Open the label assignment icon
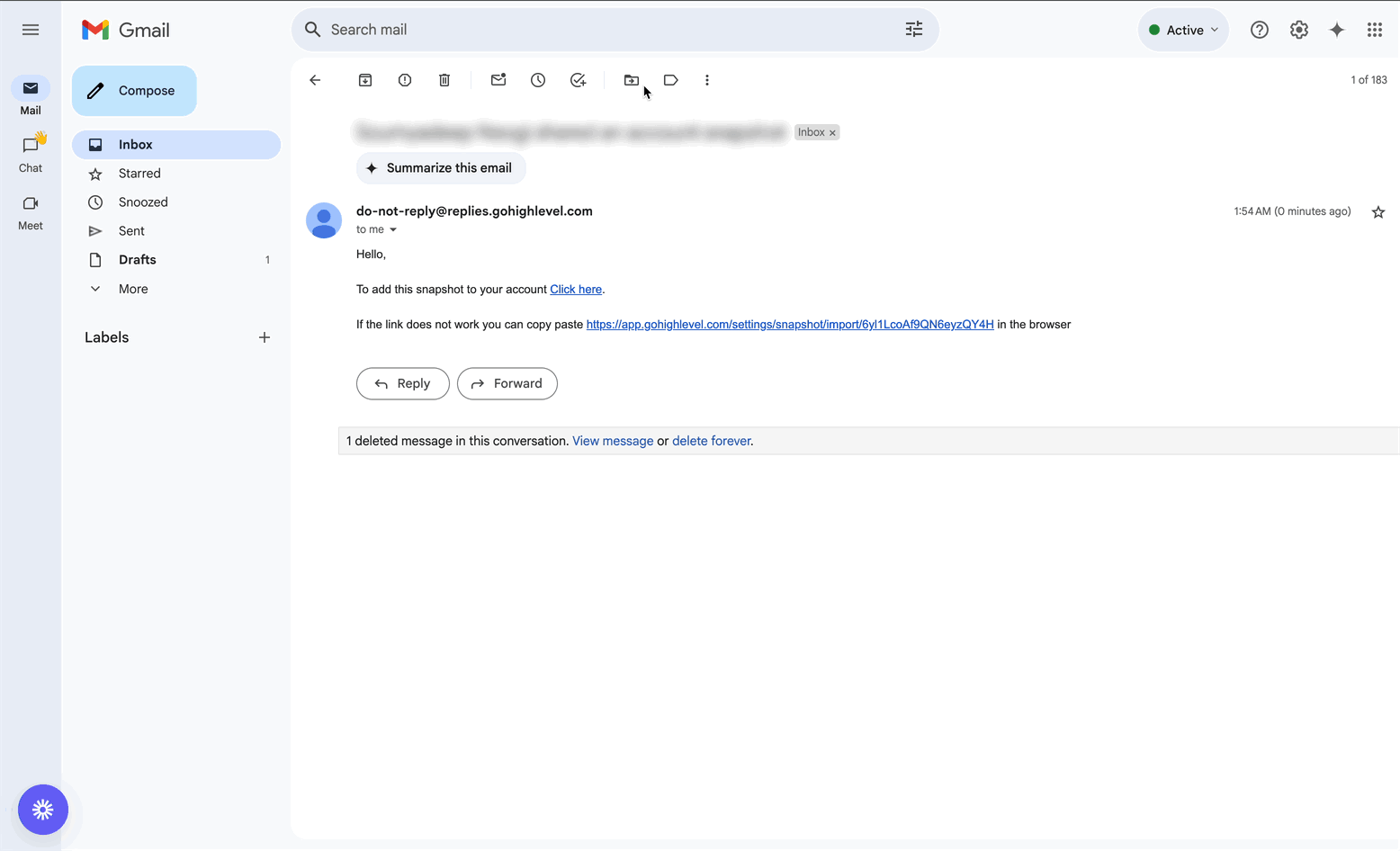 pos(670,80)
